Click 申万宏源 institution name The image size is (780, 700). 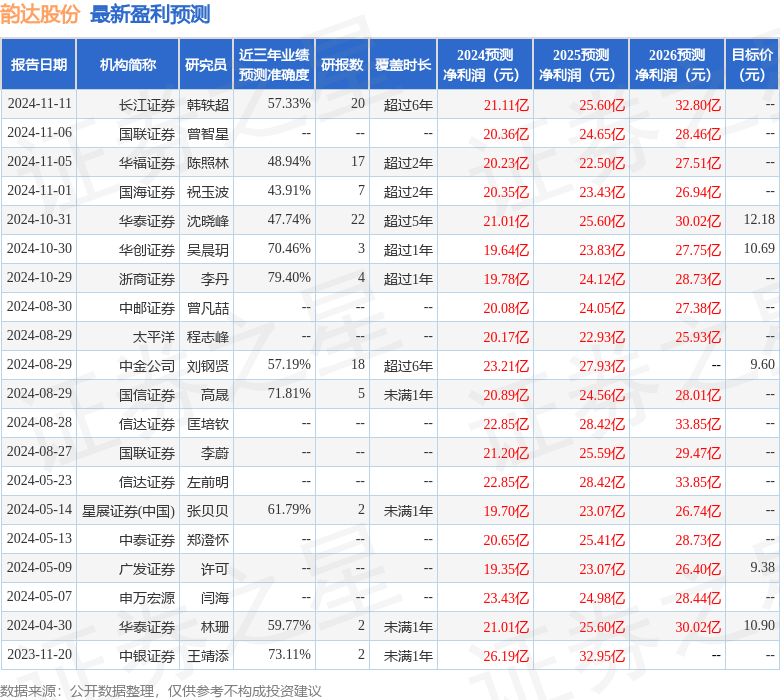point(147,598)
